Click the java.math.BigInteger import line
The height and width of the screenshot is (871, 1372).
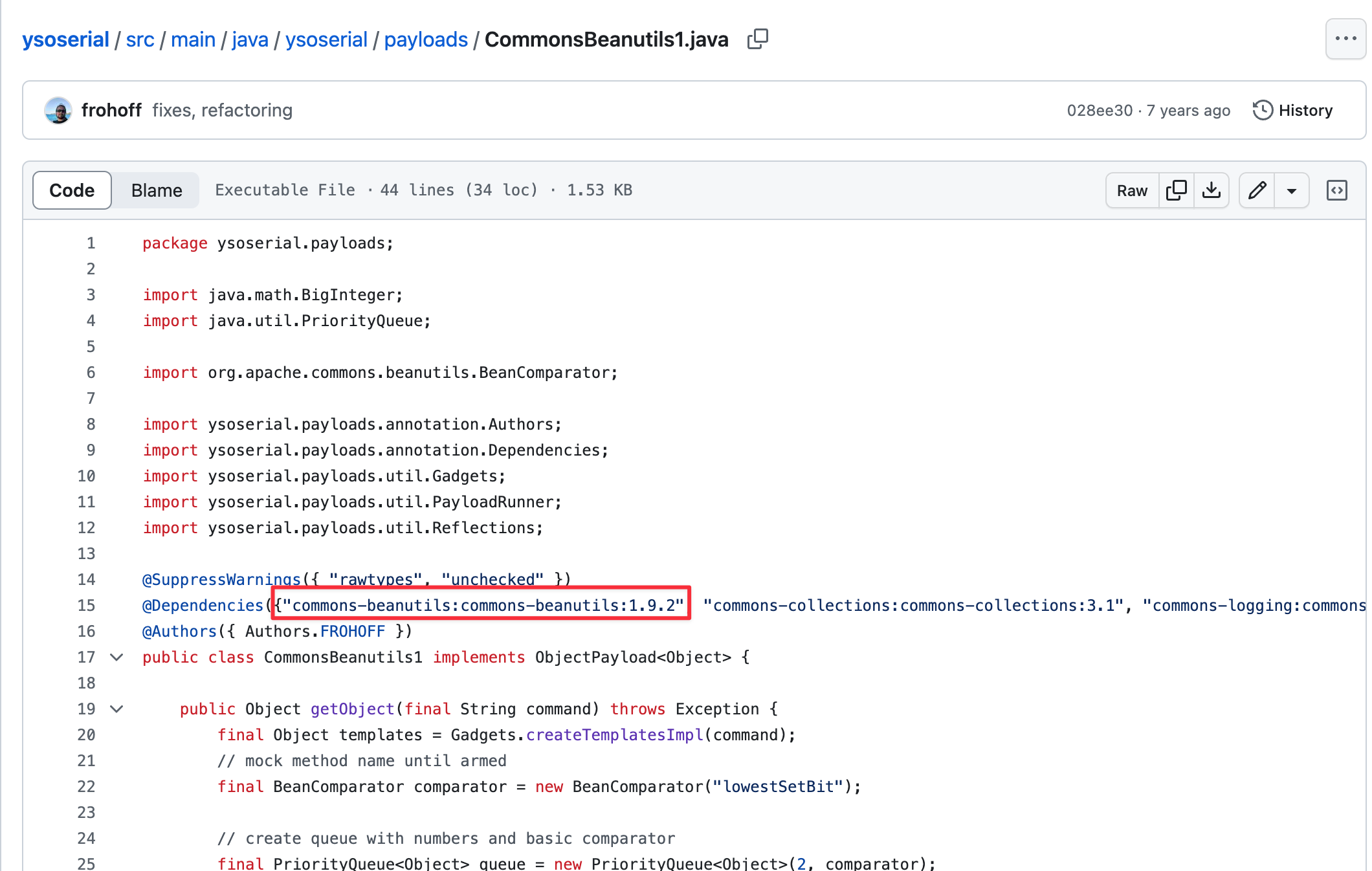[272, 295]
